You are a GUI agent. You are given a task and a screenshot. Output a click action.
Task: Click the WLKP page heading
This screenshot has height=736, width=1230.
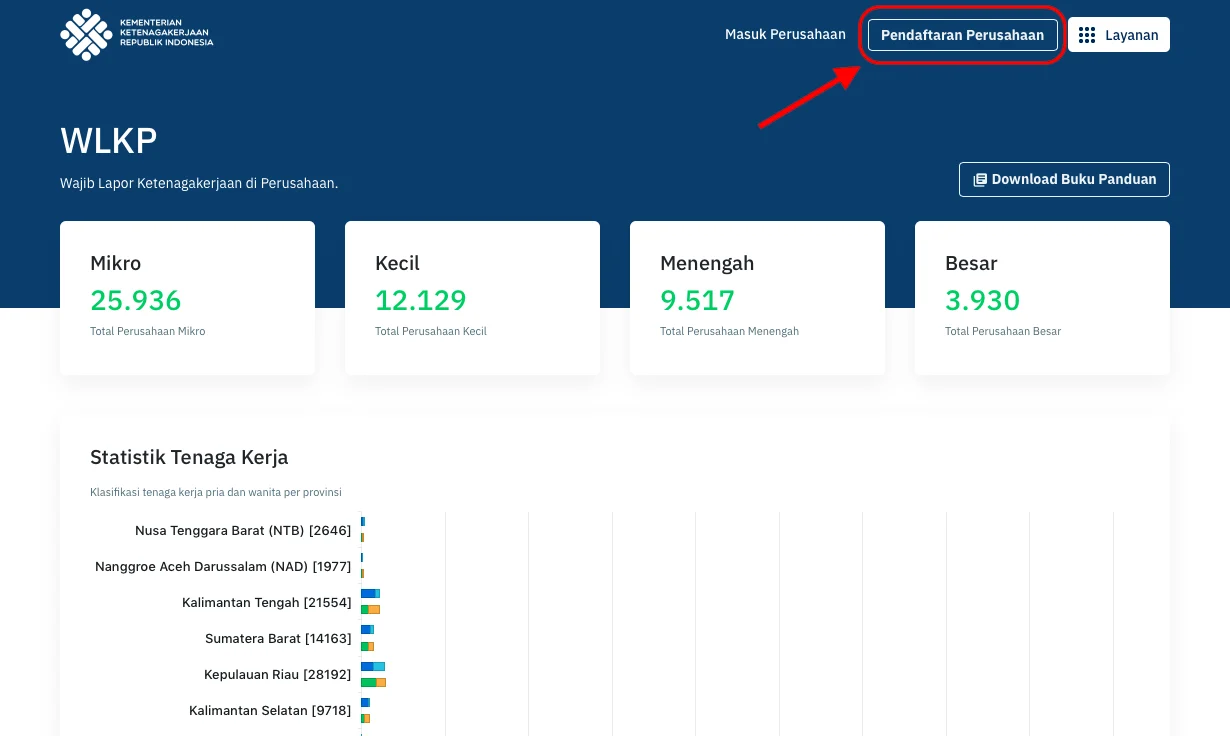109,141
